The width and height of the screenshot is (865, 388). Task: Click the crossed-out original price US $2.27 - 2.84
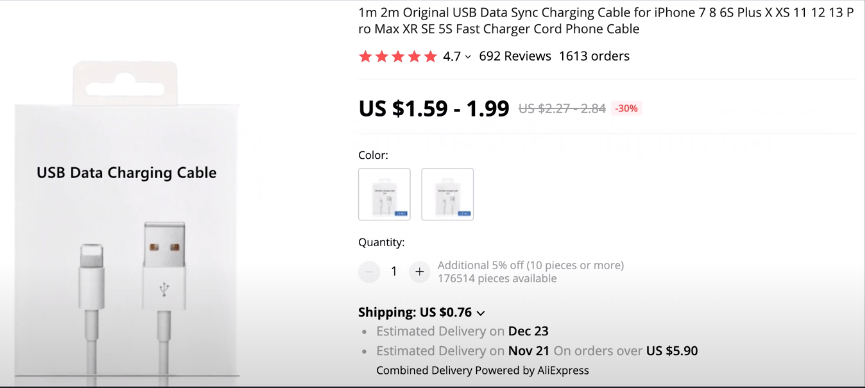[x=562, y=109]
